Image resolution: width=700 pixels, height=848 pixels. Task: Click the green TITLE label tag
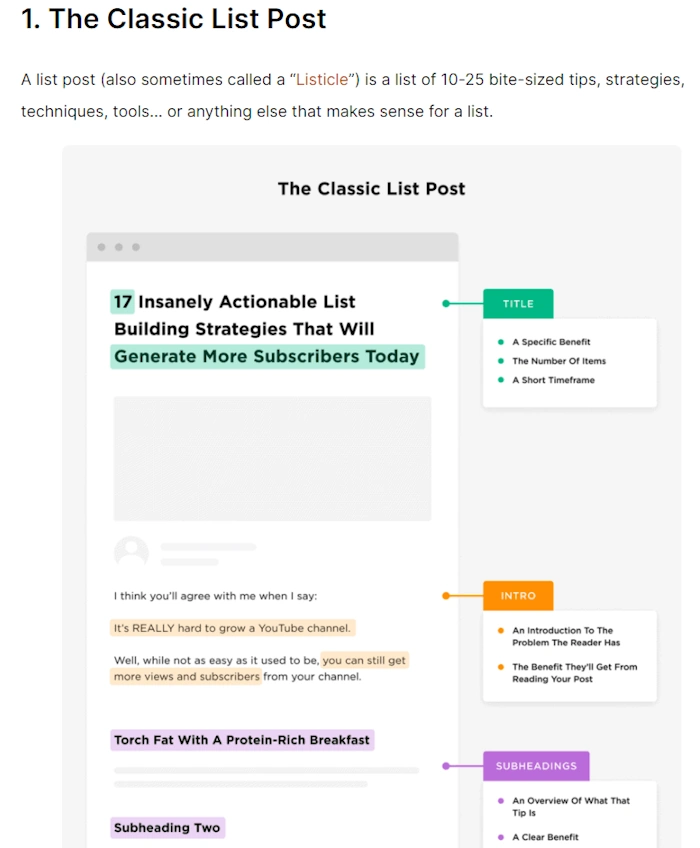coord(518,303)
